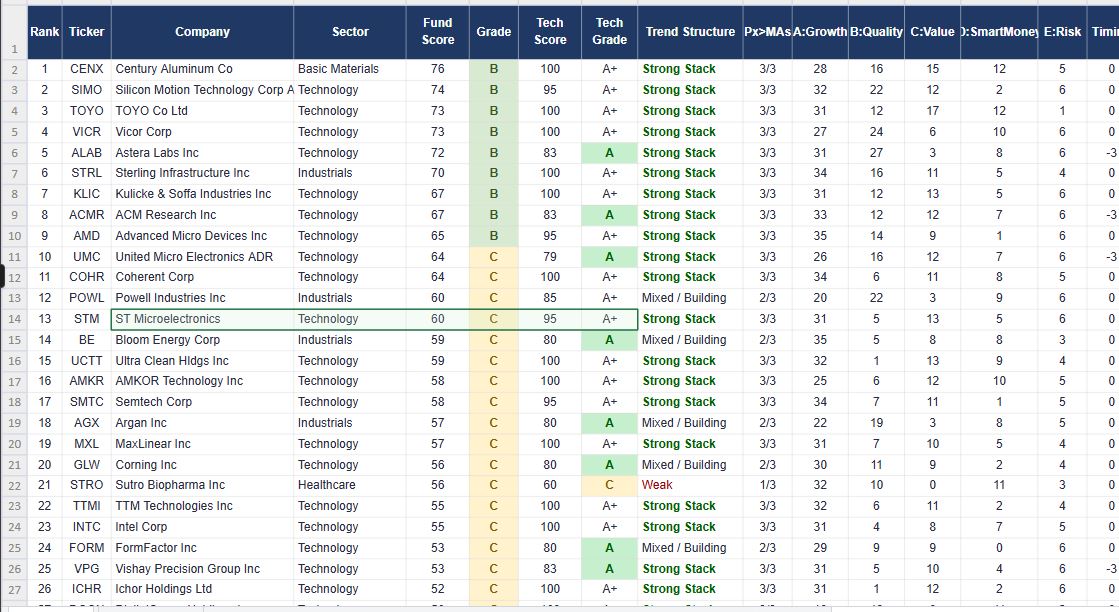Select Century Aluminum green Grade B cell
The width and height of the screenshot is (1119, 612).
[x=494, y=69]
